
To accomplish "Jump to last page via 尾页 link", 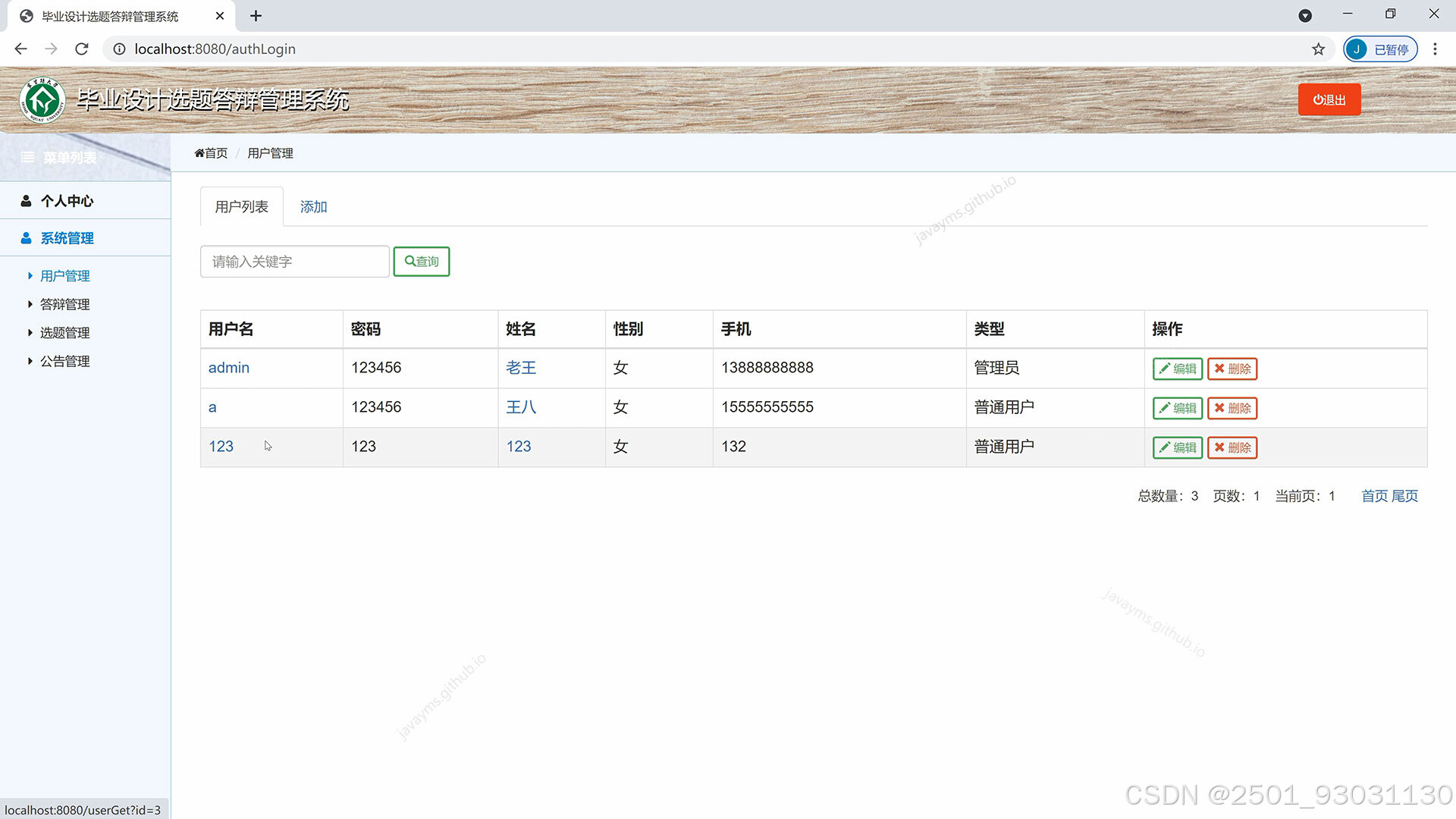I will [x=1404, y=496].
